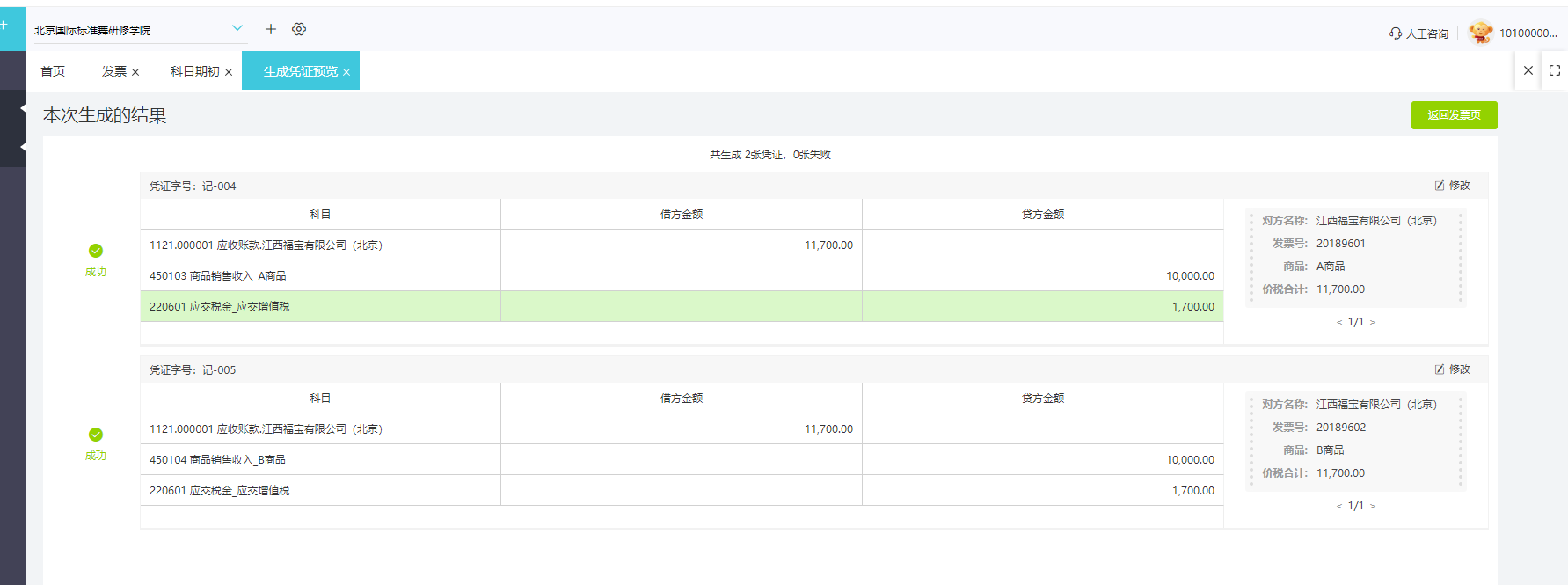This screenshot has height=585, width=1568.
Task: Close the 科目期初 tab
Action: 229,72
